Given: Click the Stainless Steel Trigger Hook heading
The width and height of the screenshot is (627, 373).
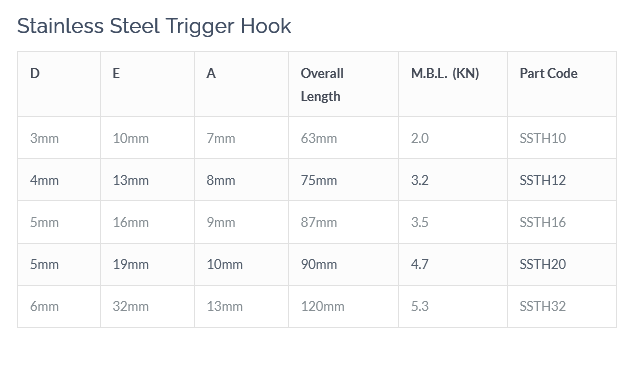Looking at the screenshot, I should pos(154,26).
